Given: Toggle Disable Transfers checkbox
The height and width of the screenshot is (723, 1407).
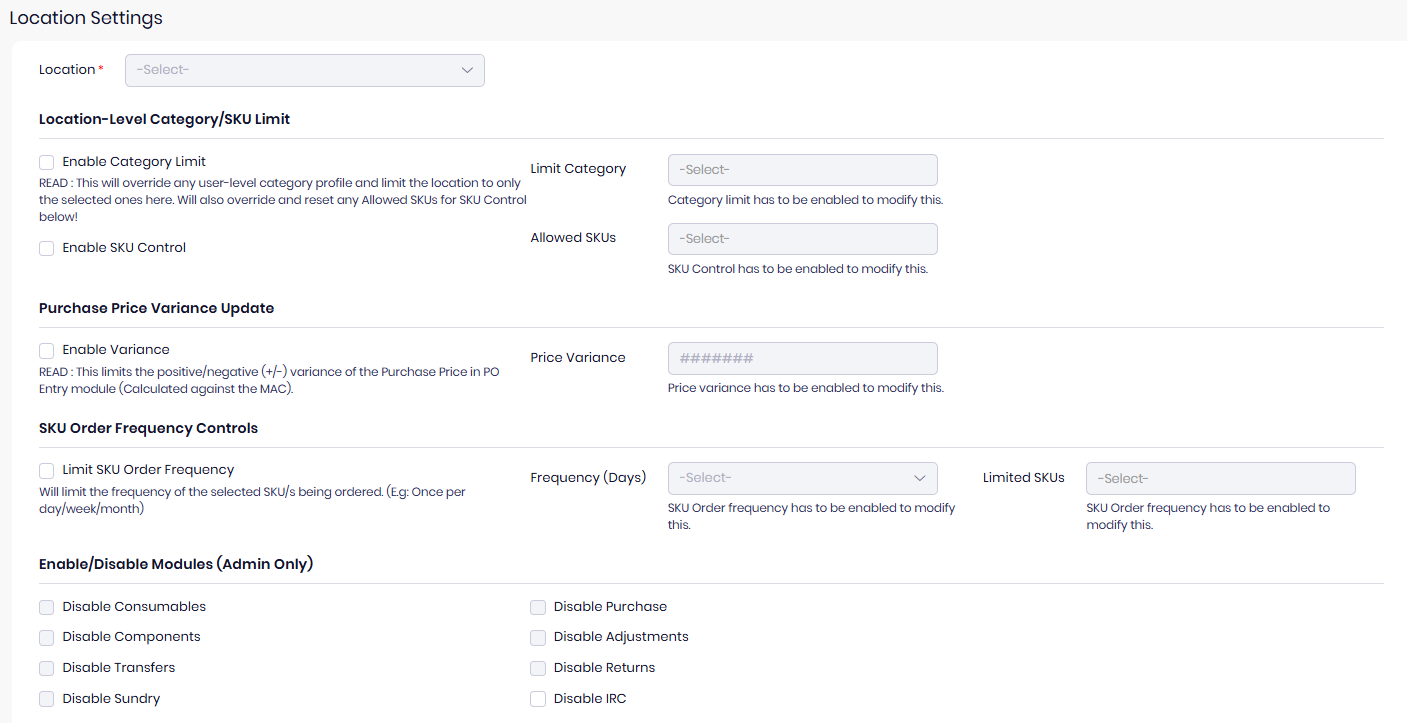Looking at the screenshot, I should click(x=47, y=668).
